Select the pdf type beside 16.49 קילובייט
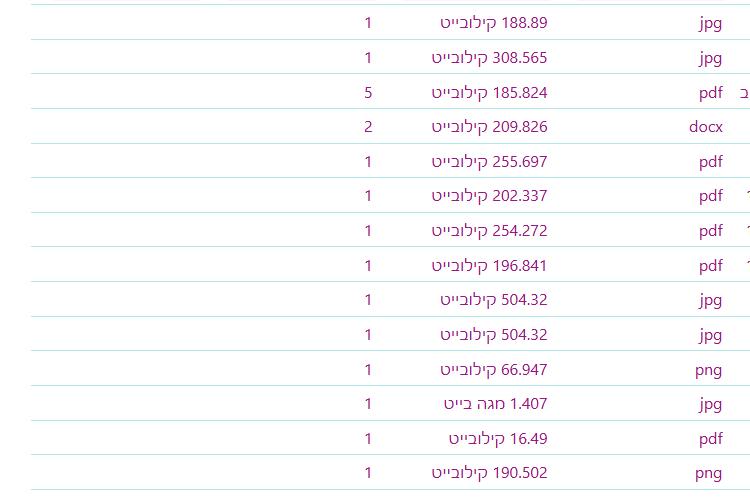This screenshot has height=500, width=750. [711, 439]
